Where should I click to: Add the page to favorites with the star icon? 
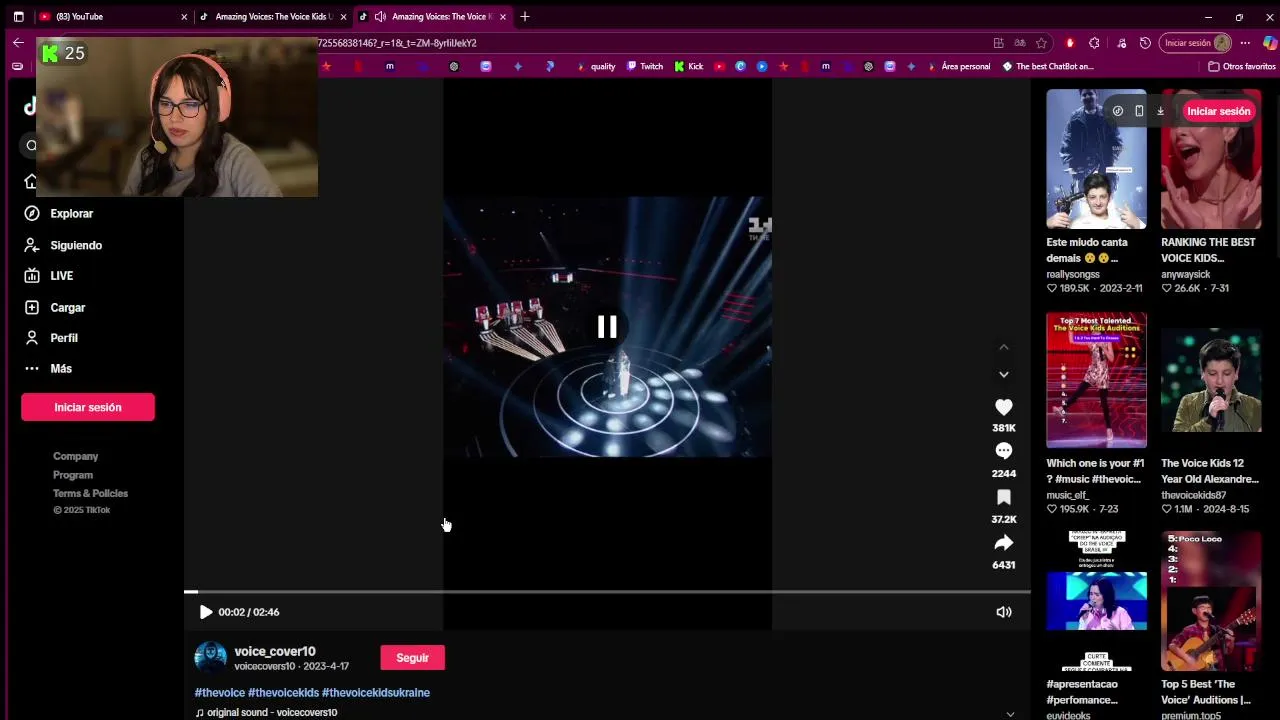click(1041, 43)
